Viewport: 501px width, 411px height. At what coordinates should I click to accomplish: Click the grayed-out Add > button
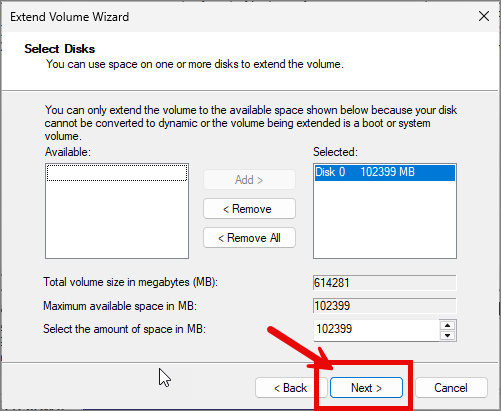coord(249,180)
